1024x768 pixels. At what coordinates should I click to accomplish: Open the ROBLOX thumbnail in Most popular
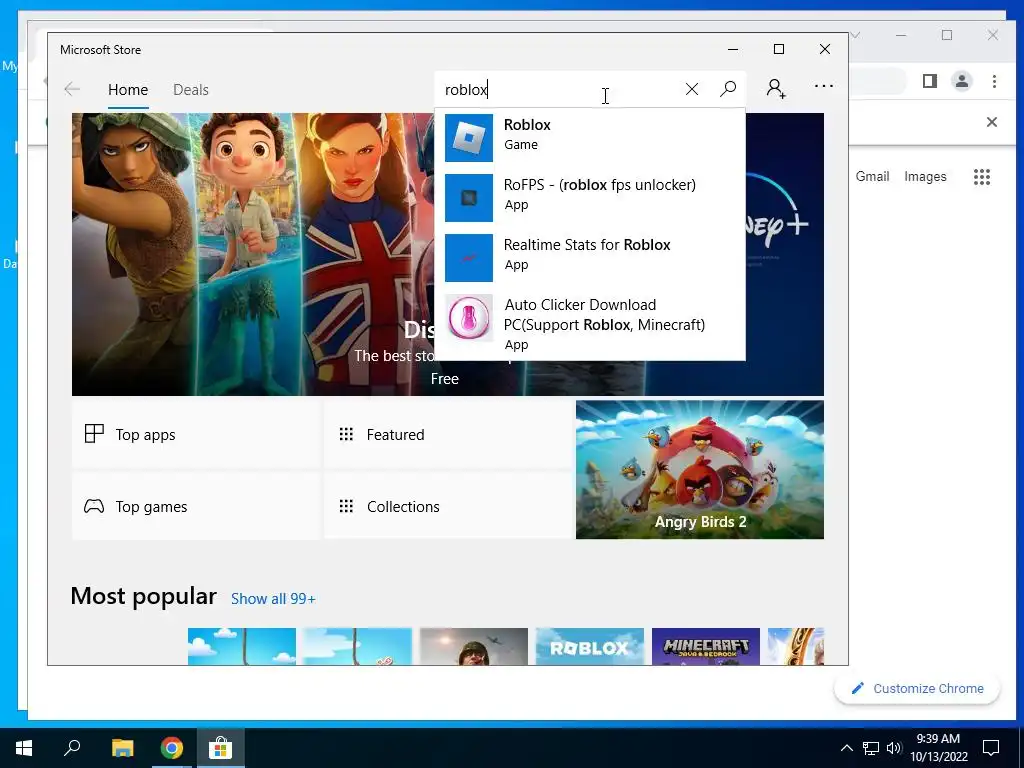(x=590, y=647)
